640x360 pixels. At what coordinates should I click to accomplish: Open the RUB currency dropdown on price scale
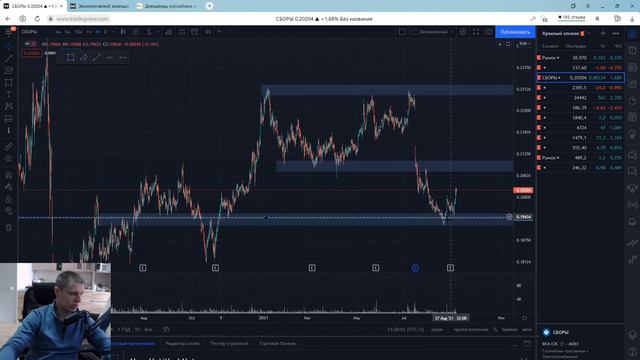(x=524, y=44)
